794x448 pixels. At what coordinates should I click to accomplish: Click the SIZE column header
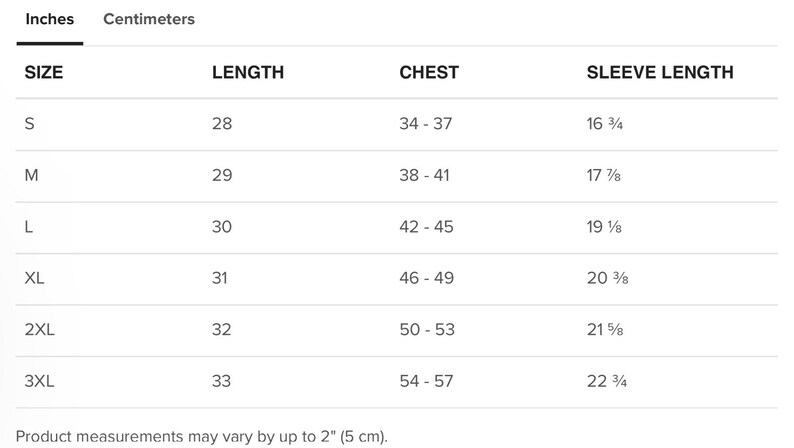coord(44,72)
